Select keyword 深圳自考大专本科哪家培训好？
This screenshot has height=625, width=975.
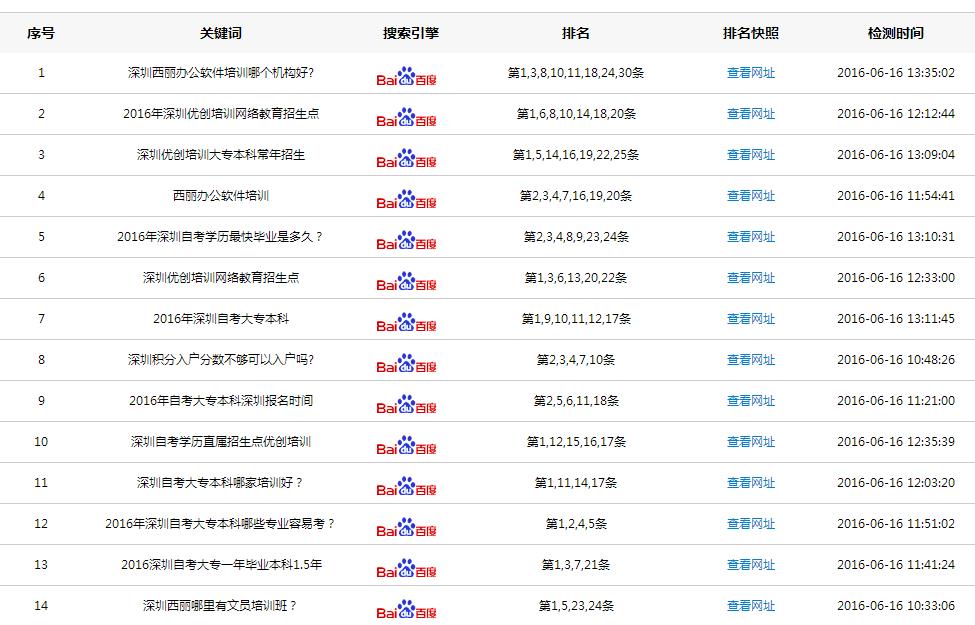(x=221, y=483)
